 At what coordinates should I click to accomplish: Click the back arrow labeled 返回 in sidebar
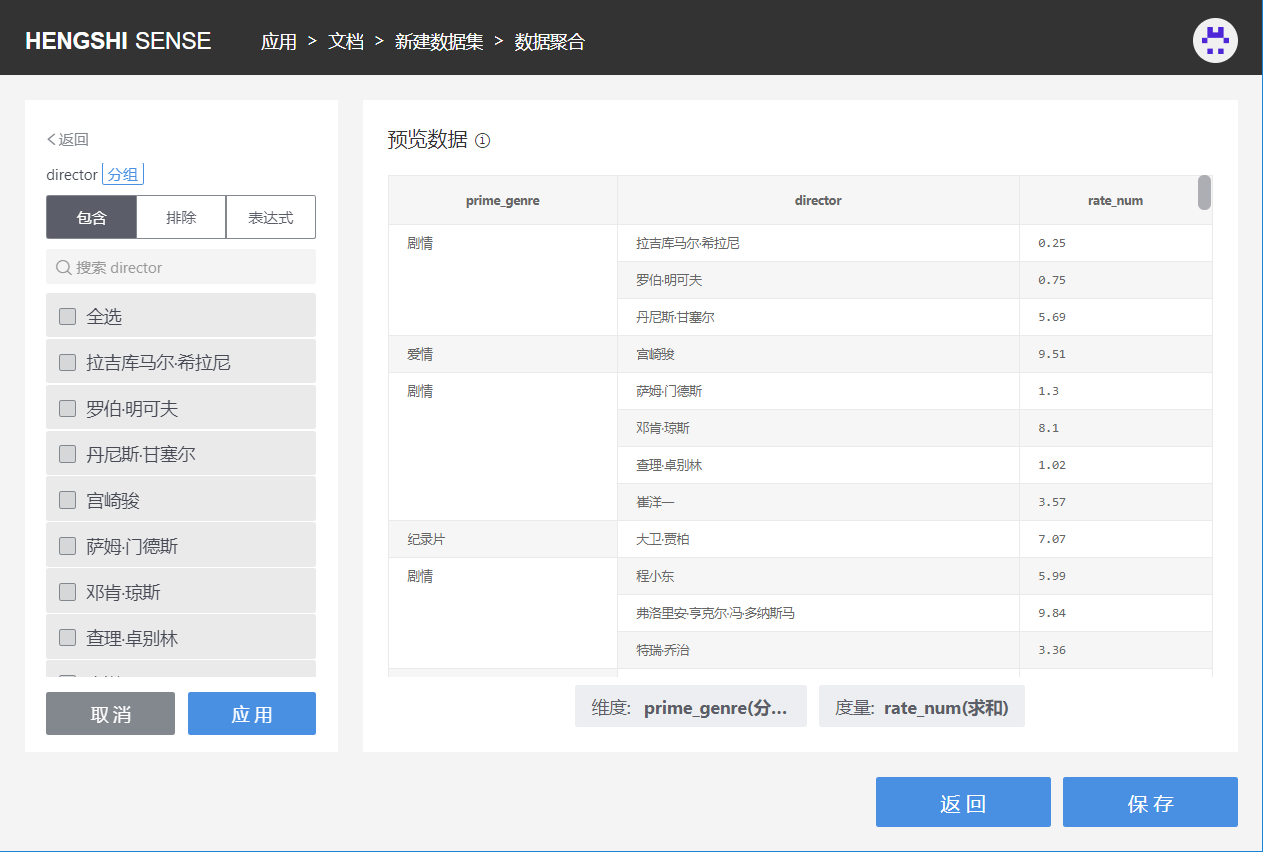(68, 140)
